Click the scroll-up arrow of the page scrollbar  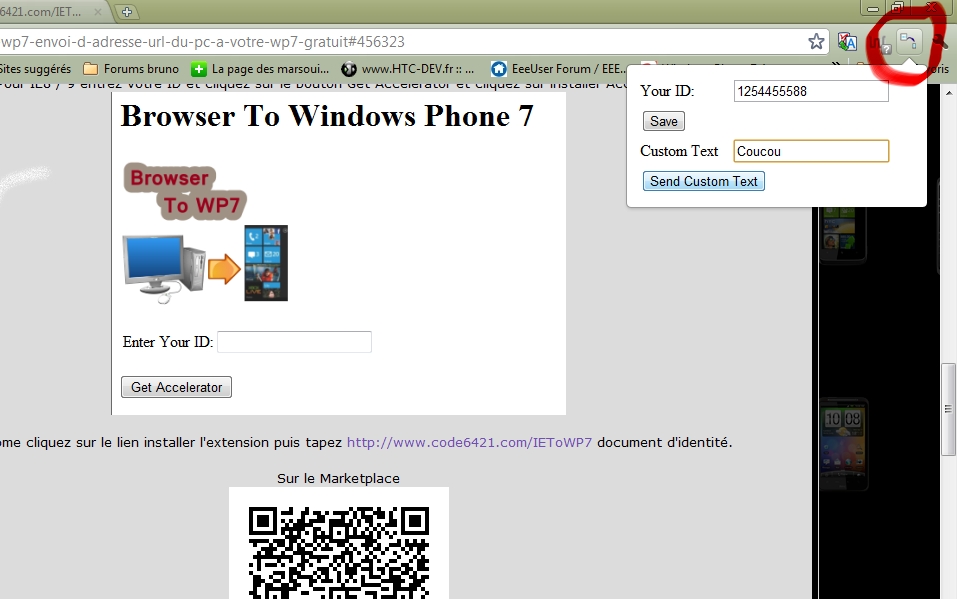click(948, 93)
